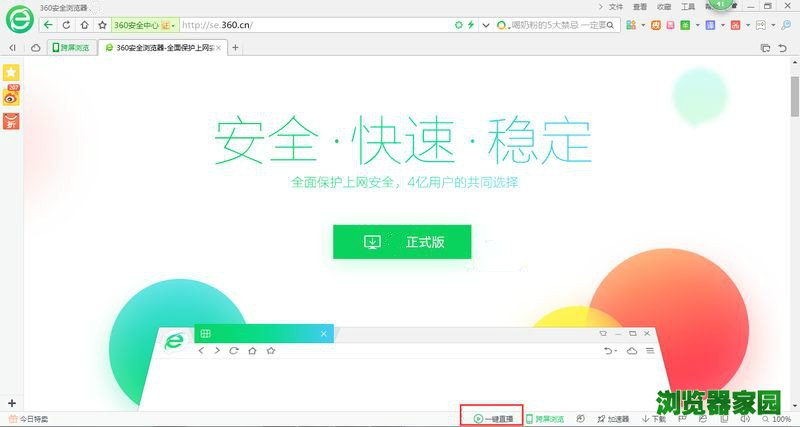Expand the 360安全中心 site security dropdown
Image resolution: width=800 pixels, height=427 pixels.
[174, 24]
